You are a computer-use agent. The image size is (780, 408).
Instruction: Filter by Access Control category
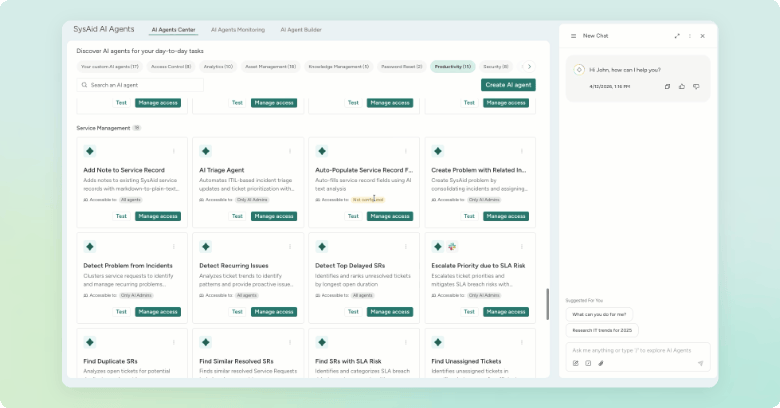click(x=171, y=67)
